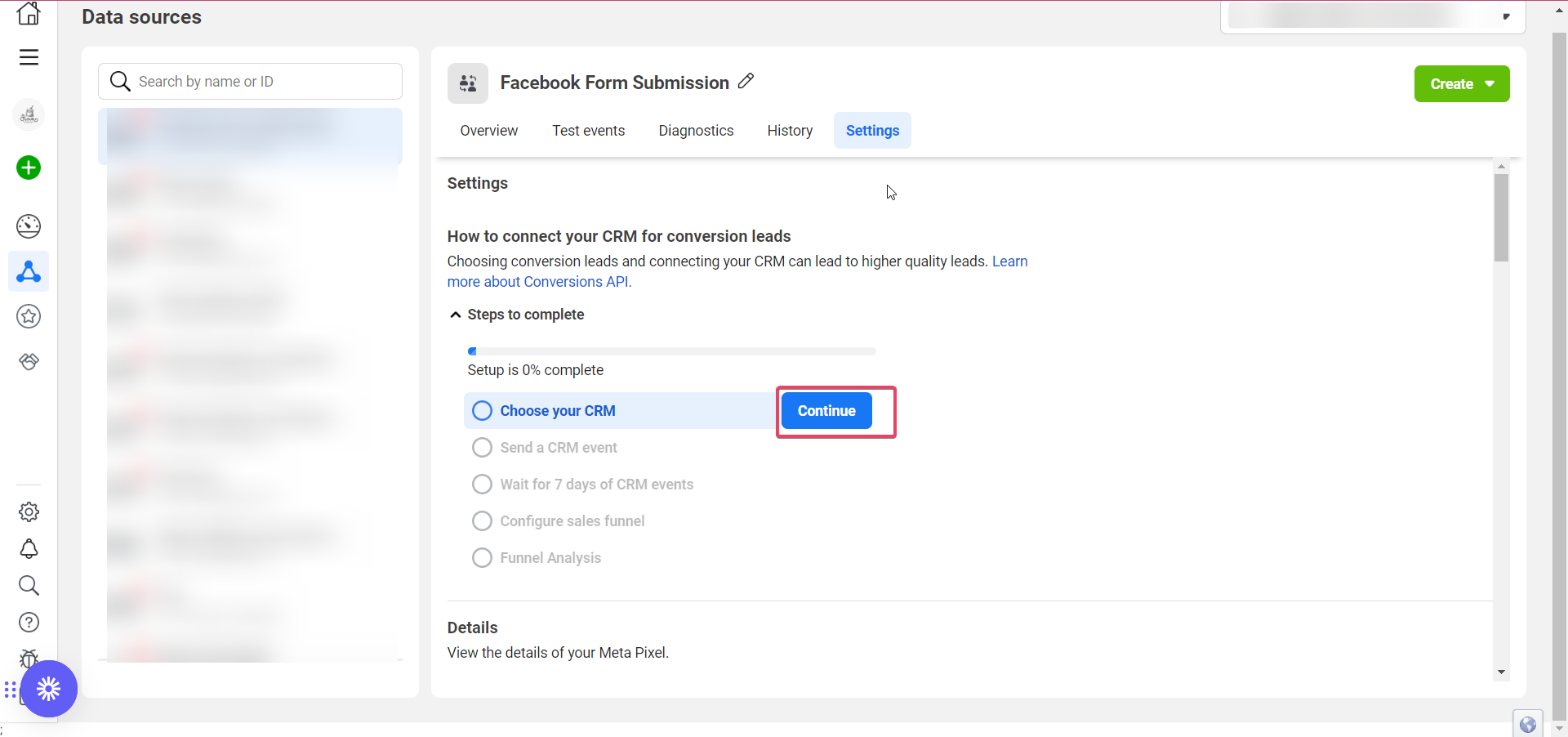
Task: Click the Setup is 0% complete text
Action: pyautogui.click(x=536, y=370)
